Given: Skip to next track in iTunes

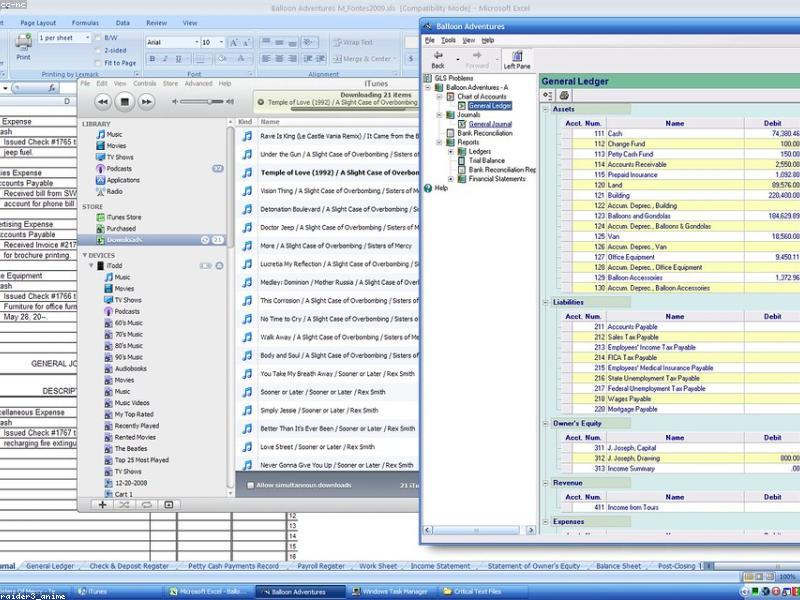Looking at the screenshot, I should tap(146, 102).
